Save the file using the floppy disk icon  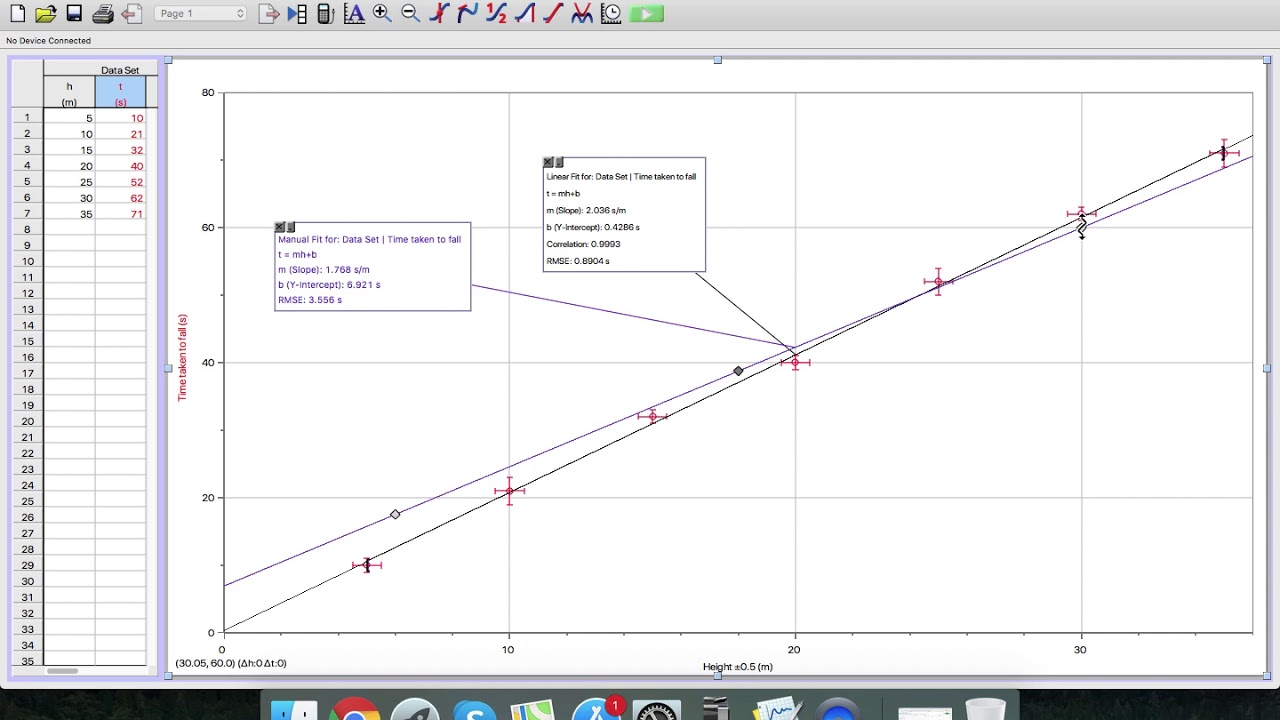pos(74,14)
